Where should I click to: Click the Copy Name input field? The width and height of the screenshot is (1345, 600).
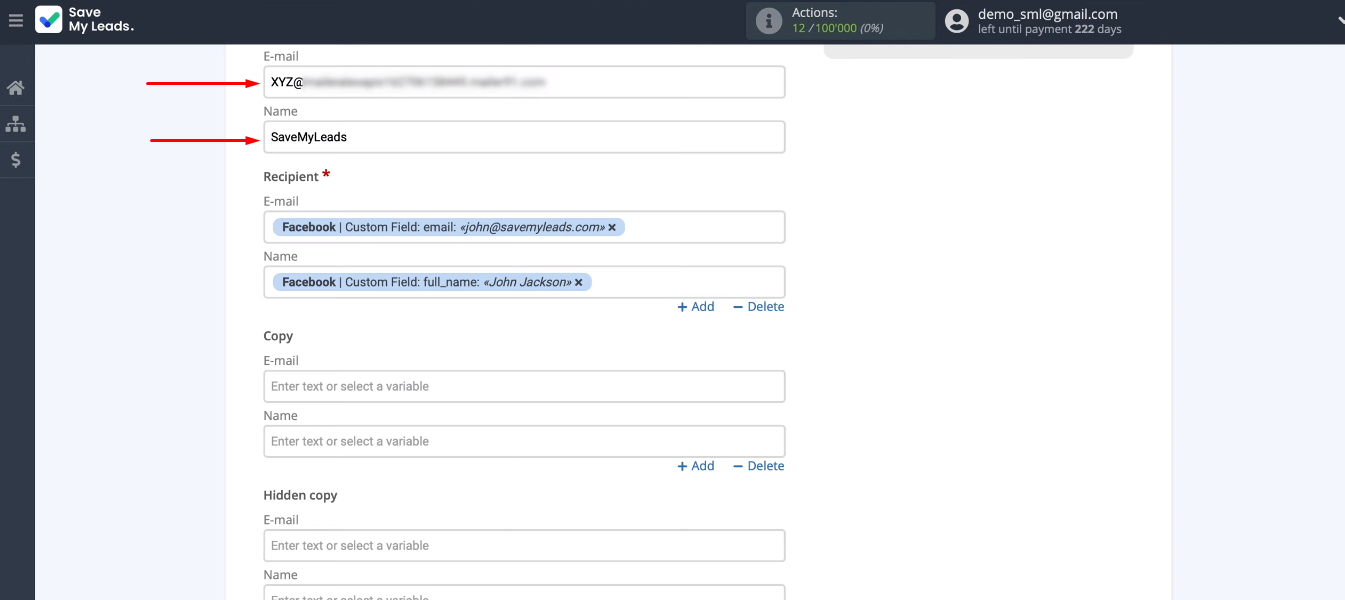524,441
